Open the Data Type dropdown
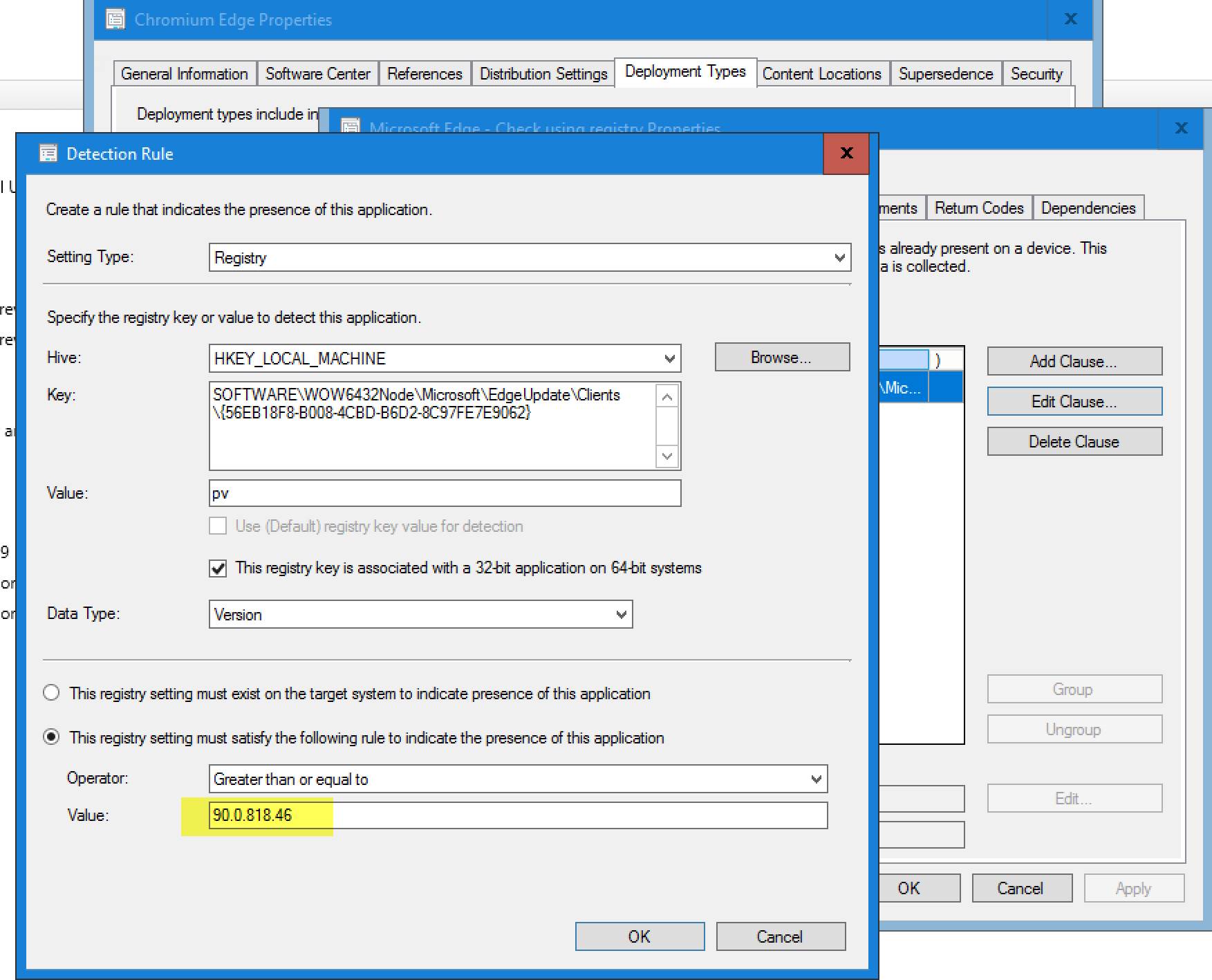This screenshot has width=1212, height=980. [420, 614]
